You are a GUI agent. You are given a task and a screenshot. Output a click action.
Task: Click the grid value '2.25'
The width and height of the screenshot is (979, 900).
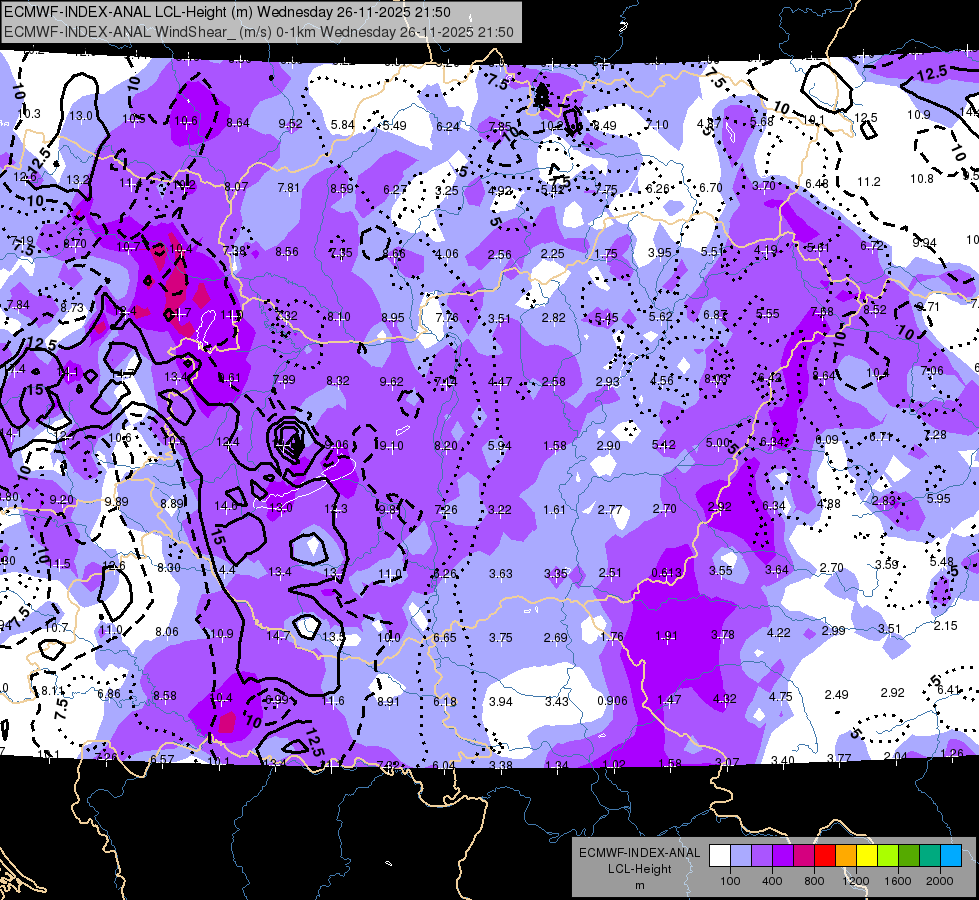pos(553,254)
